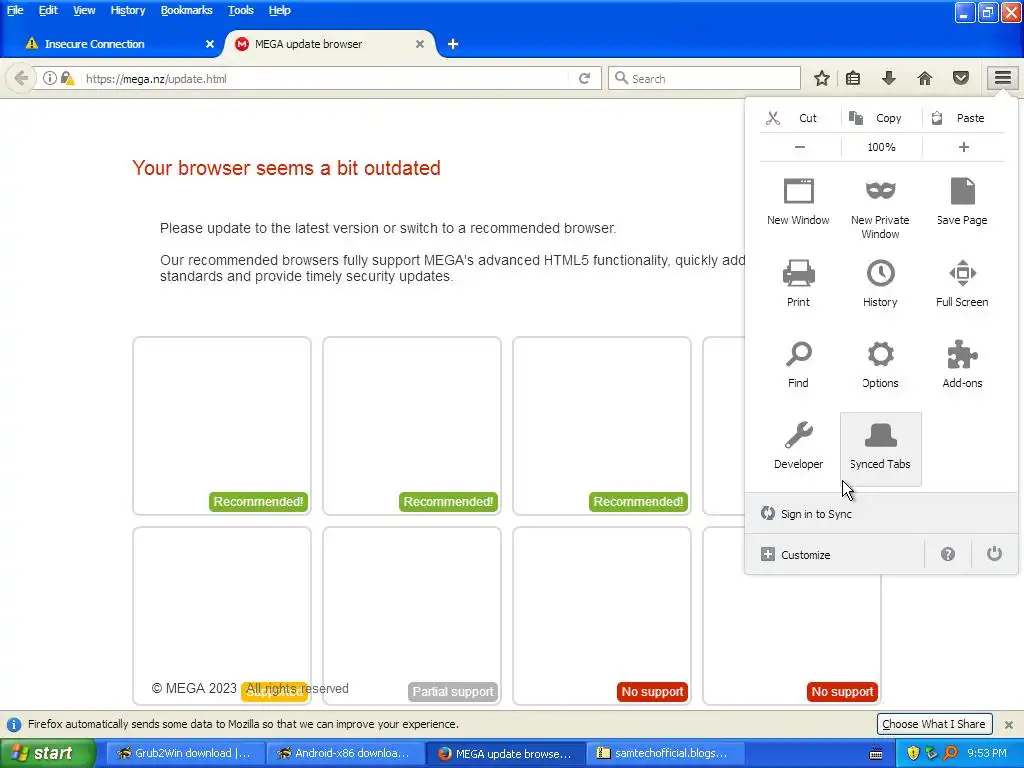Open the View menu
Screen dimensions: 1024x768
tap(84, 10)
